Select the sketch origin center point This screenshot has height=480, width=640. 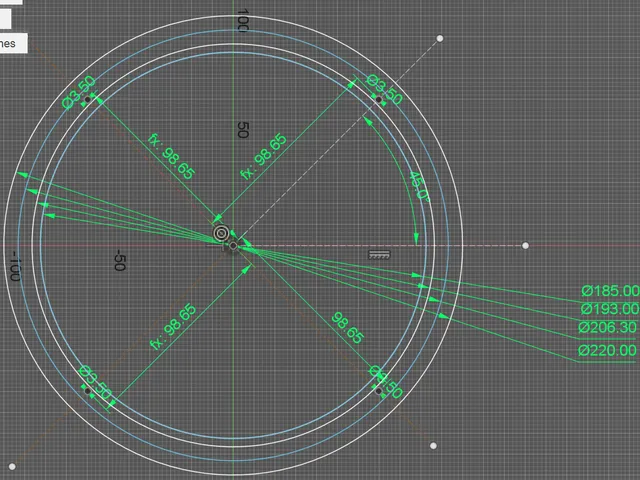coord(233,246)
